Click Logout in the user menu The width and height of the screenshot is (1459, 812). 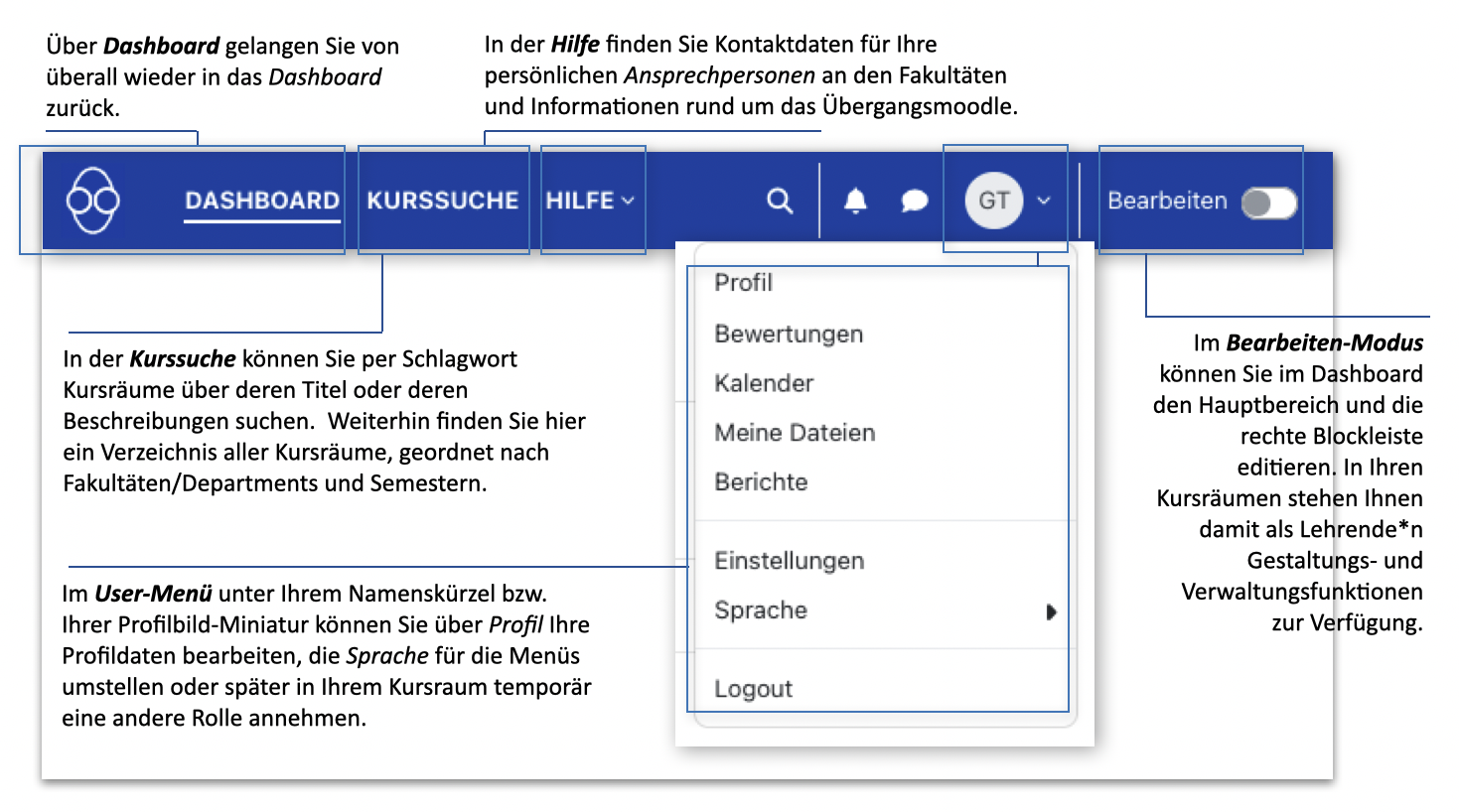tap(753, 689)
